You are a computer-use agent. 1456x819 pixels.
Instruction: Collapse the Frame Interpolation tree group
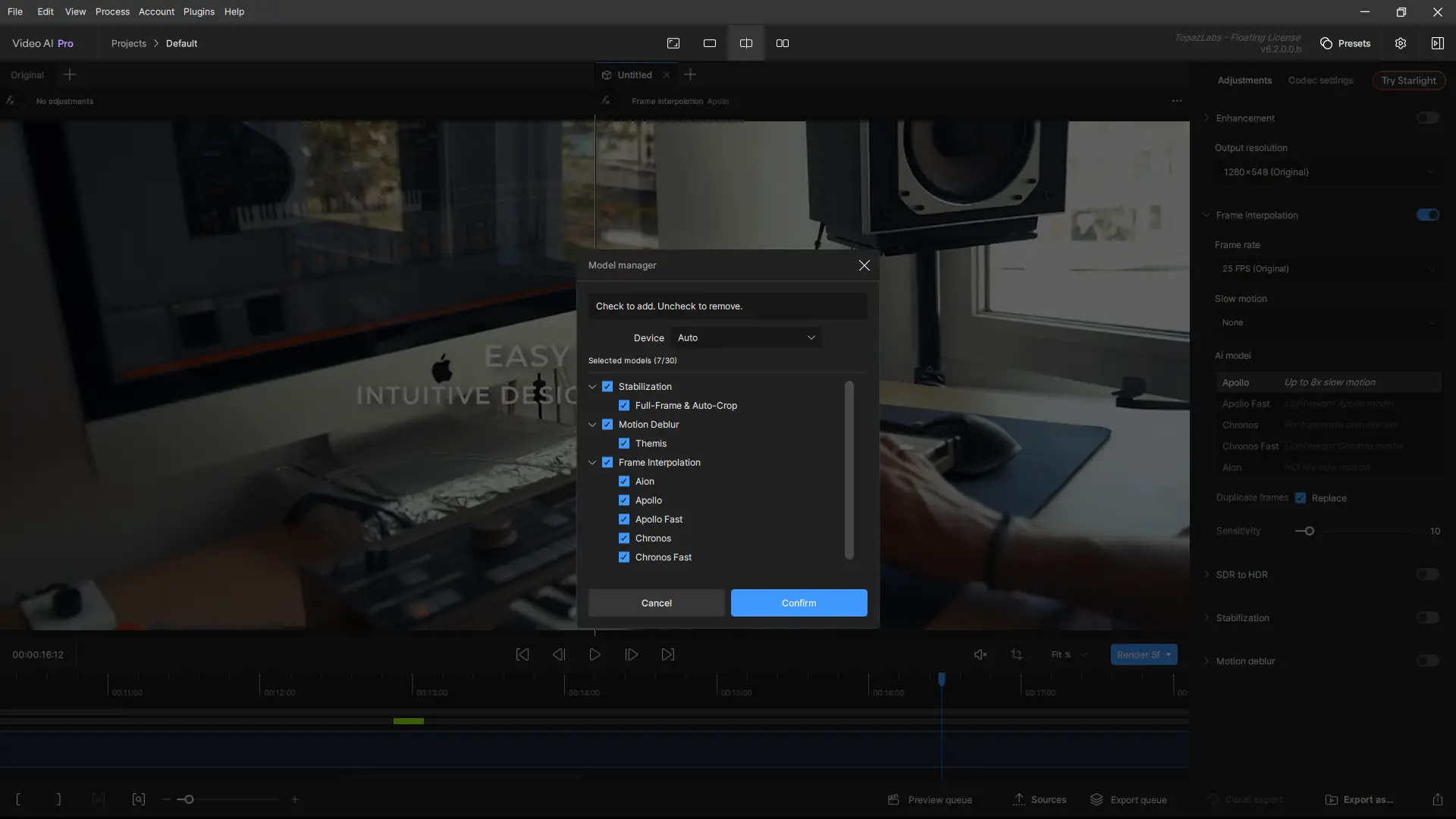coord(592,463)
